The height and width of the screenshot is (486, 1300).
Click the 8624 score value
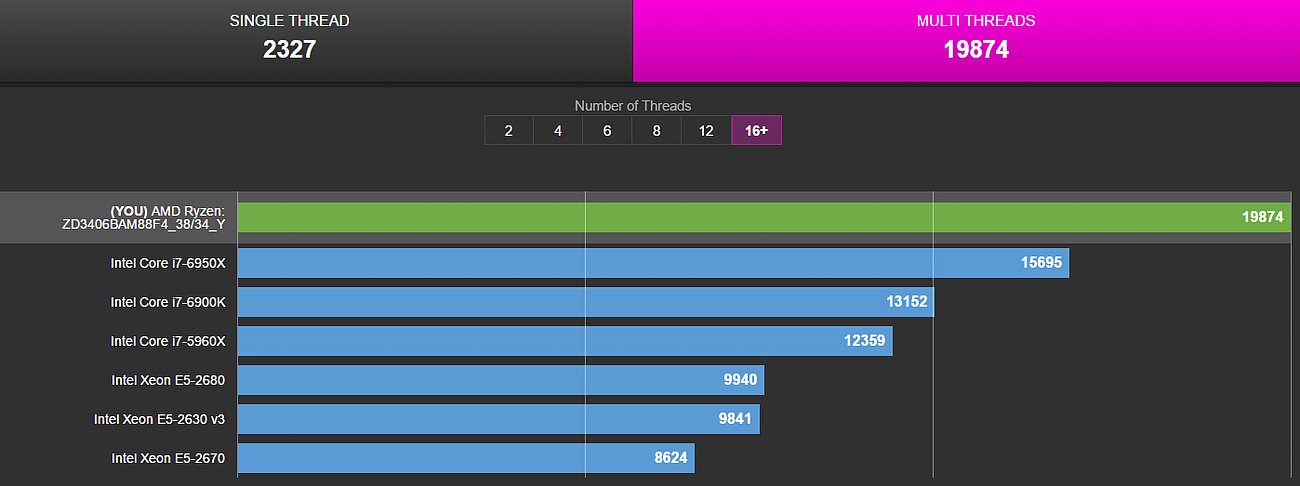point(670,458)
